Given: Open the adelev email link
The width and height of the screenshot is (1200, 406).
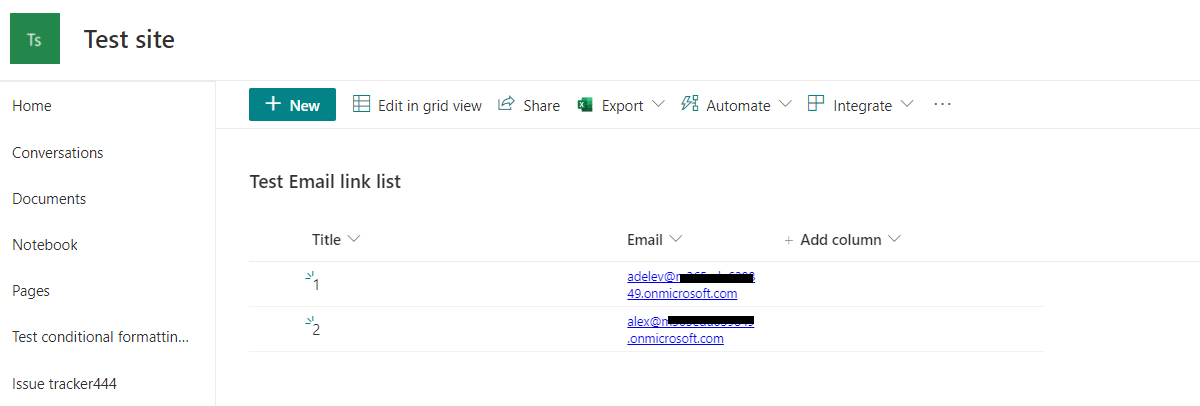Looking at the screenshot, I should [x=691, y=285].
